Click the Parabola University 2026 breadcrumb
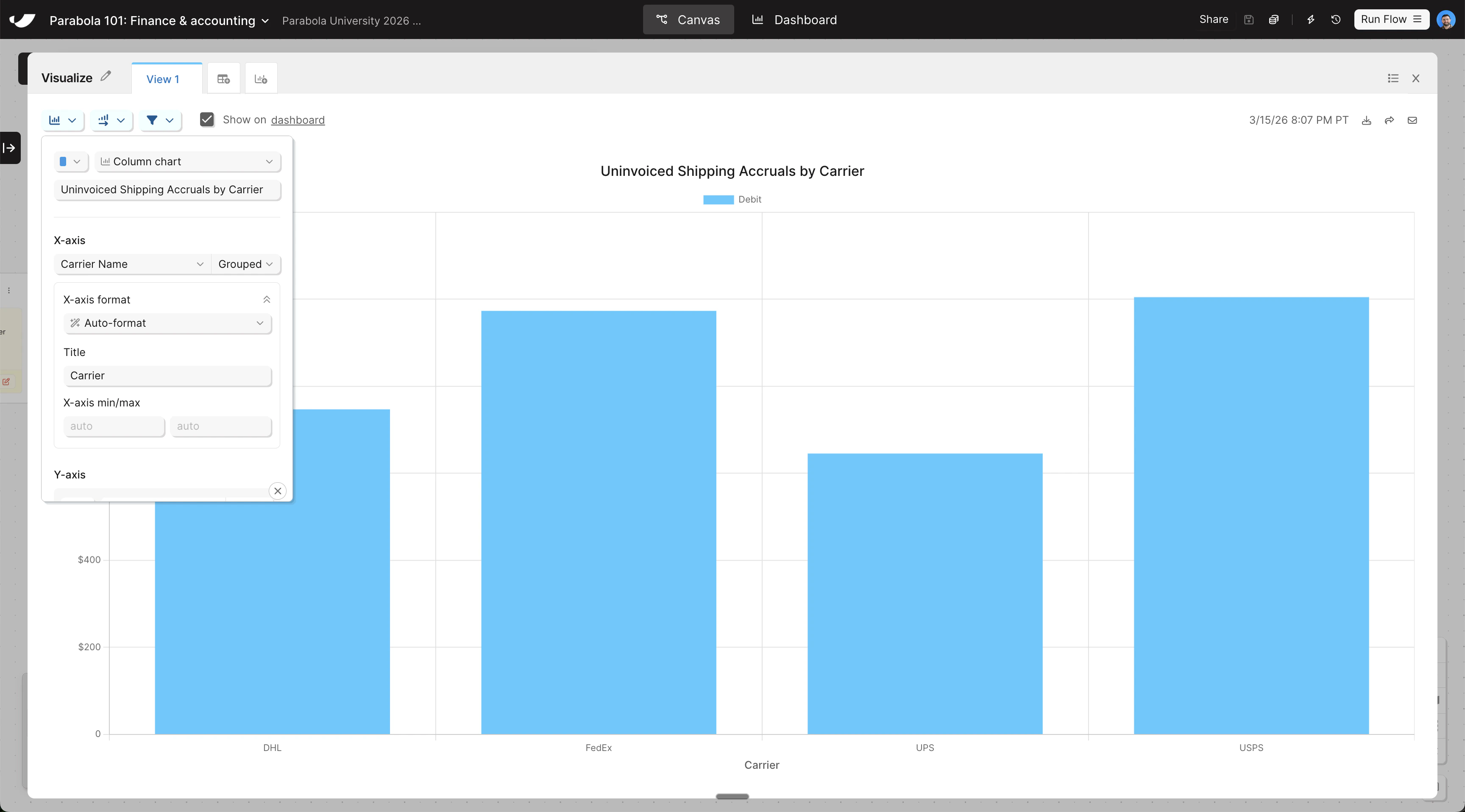 tap(351, 21)
